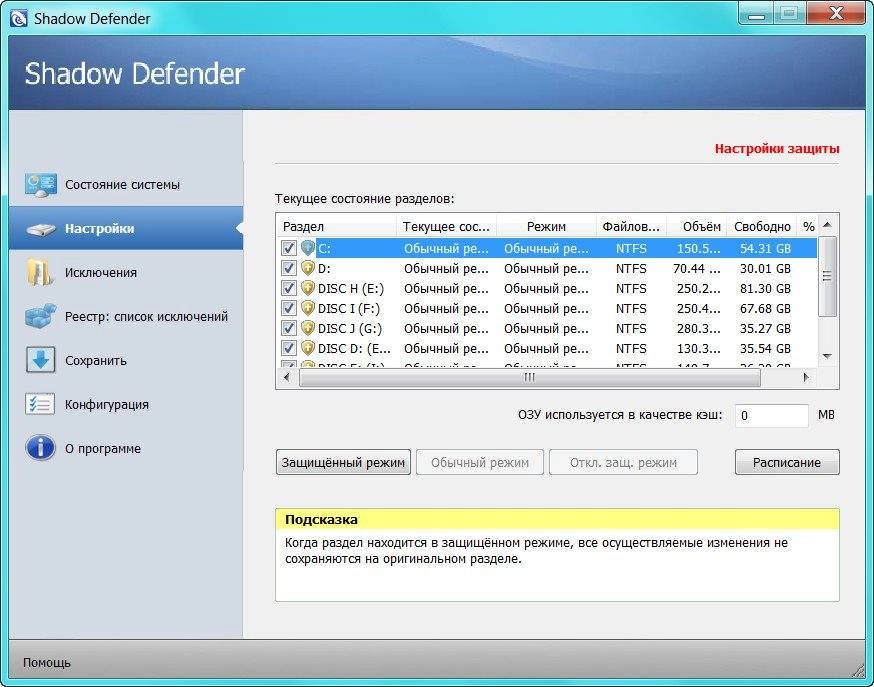Click the Сохранить download arrow icon

click(x=40, y=360)
